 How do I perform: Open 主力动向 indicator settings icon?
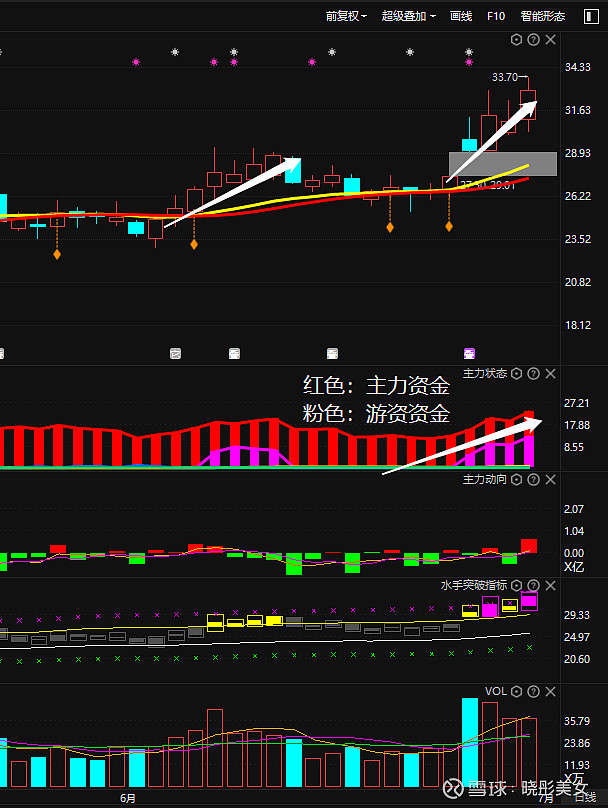[517, 480]
